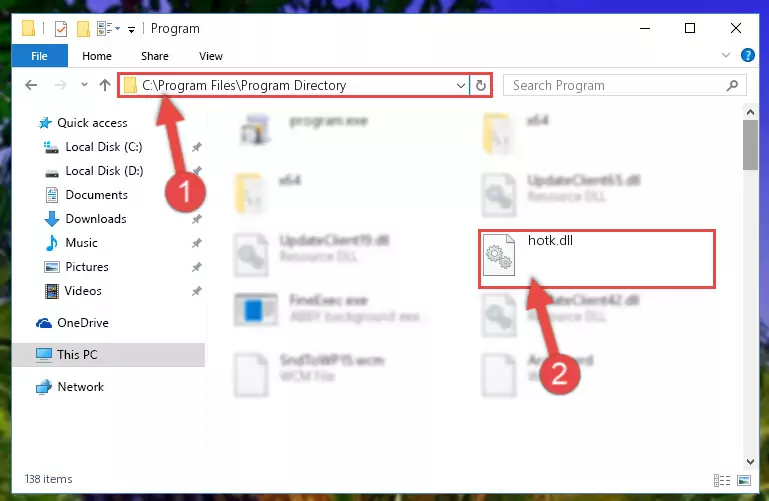Click the Properties quick access toolbar icon
Screen dimensions: 769x501
click(x=61, y=29)
